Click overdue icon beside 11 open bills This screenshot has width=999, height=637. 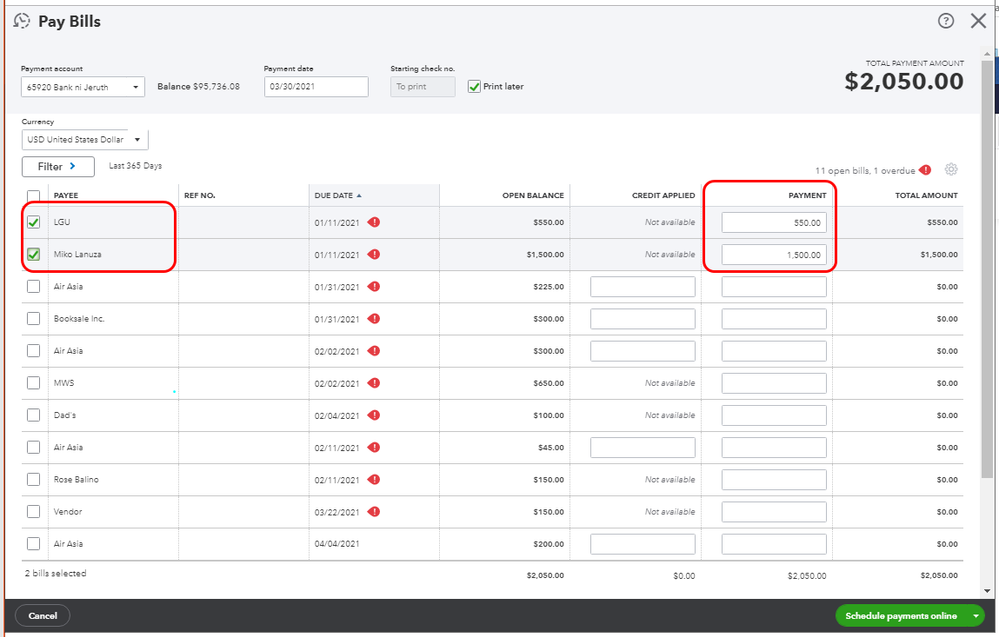point(925,170)
